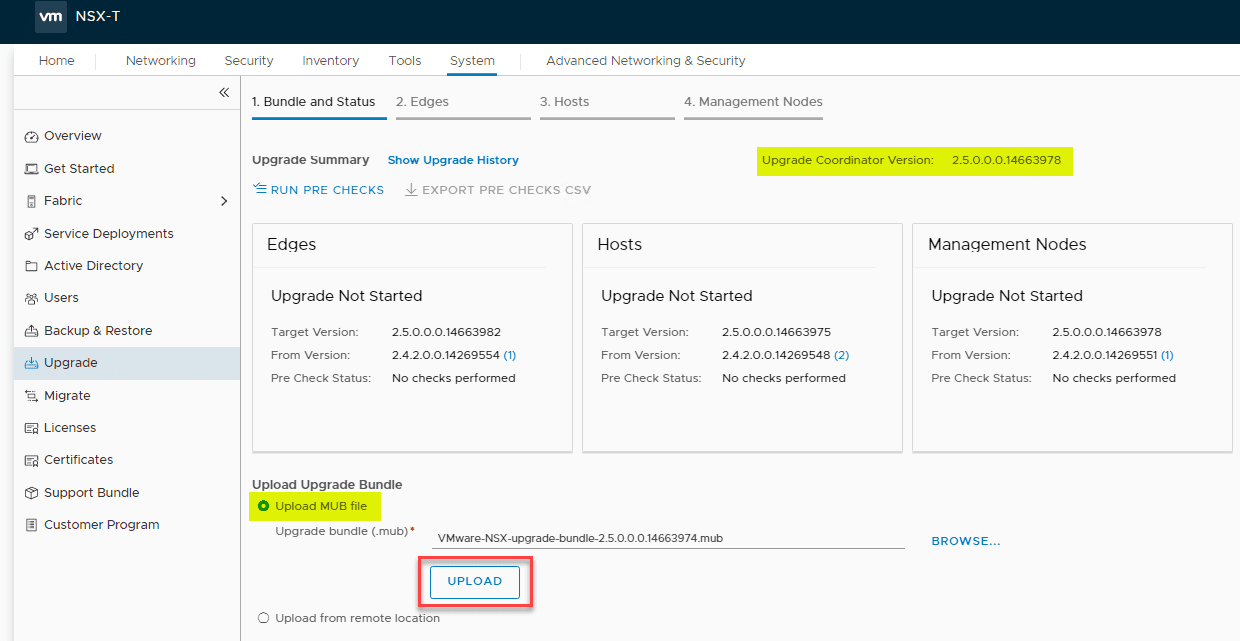The width and height of the screenshot is (1240, 641).
Task: Click the Service Deployments icon
Action: (x=30, y=233)
